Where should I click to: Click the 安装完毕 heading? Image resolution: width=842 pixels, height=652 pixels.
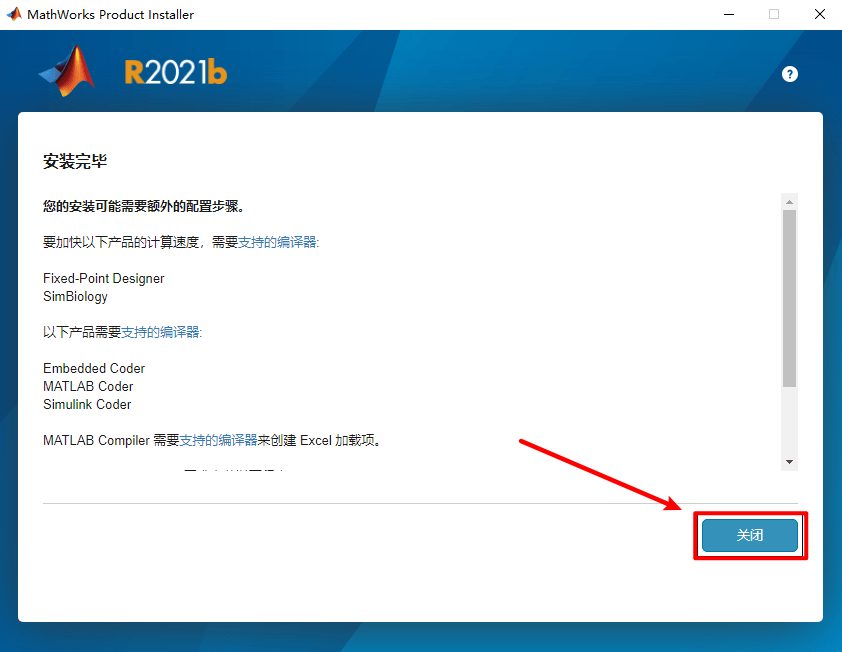click(x=75, y=161)
